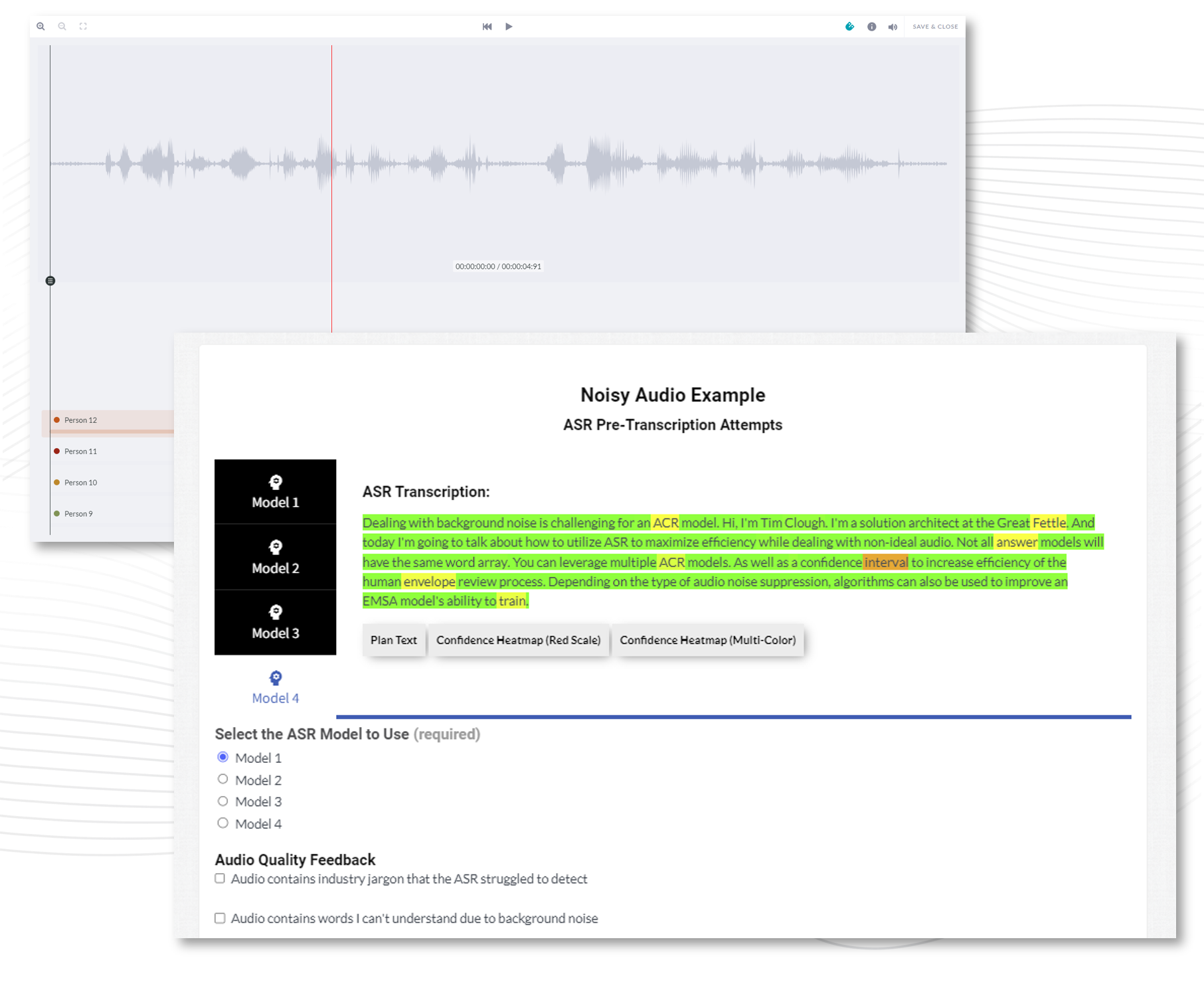Click the green dot beside Person 9
The image size is (1204, 982).
pos(56,514)
